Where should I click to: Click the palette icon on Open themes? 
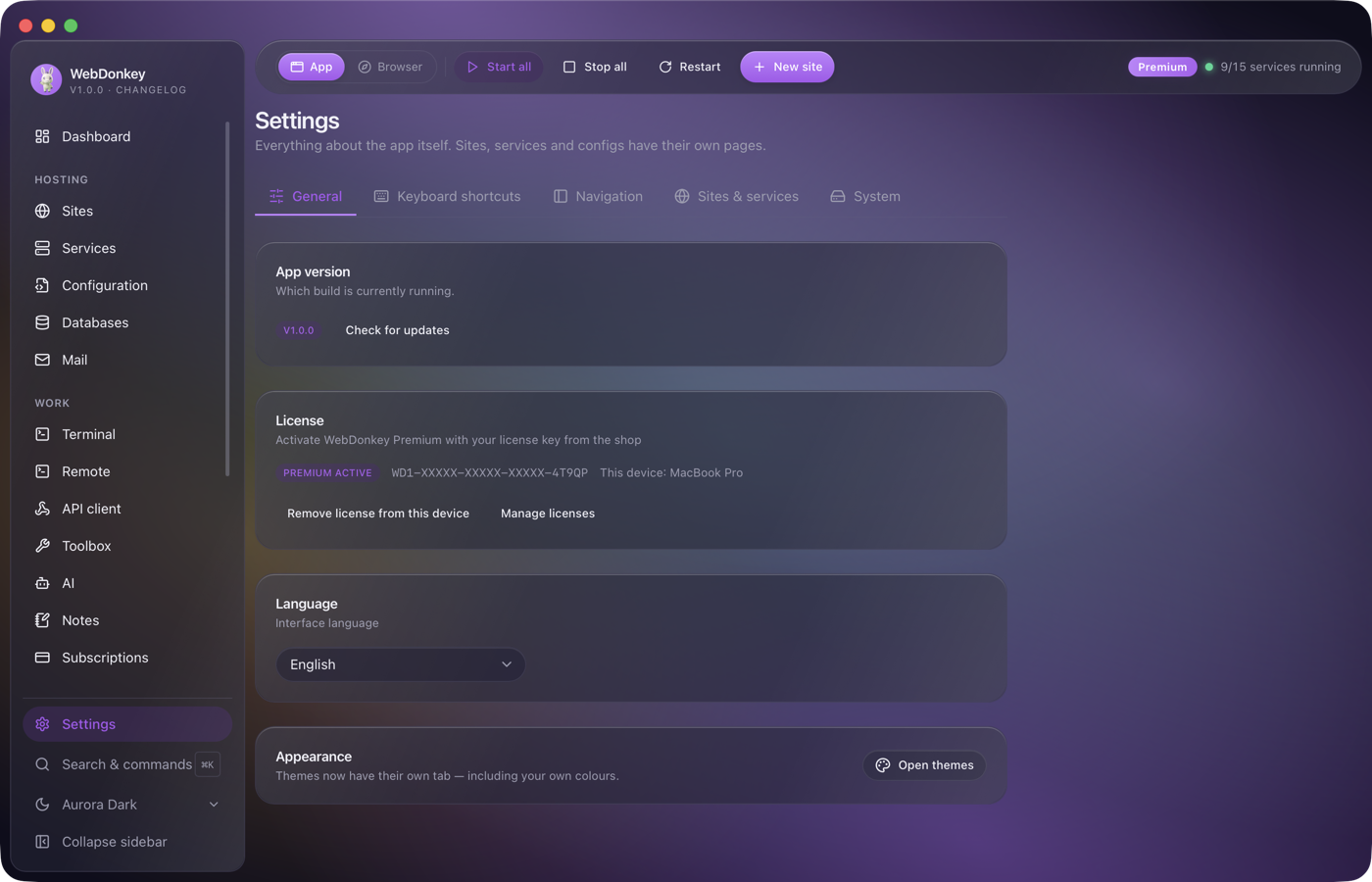pyautogui.click(x=883, y=765)
